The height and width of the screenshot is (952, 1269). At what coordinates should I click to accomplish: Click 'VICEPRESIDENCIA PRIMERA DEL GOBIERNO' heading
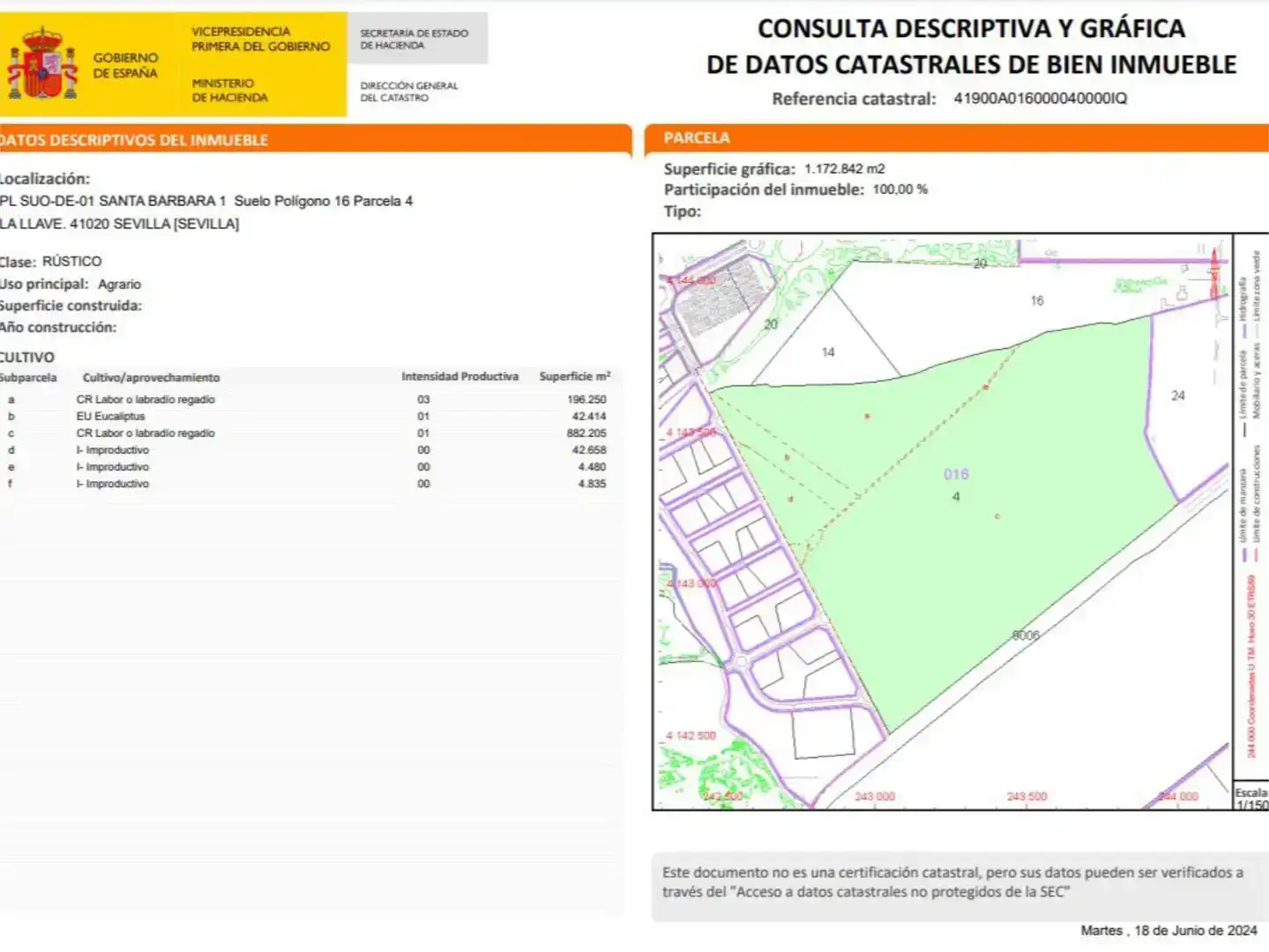coord(261,39)
